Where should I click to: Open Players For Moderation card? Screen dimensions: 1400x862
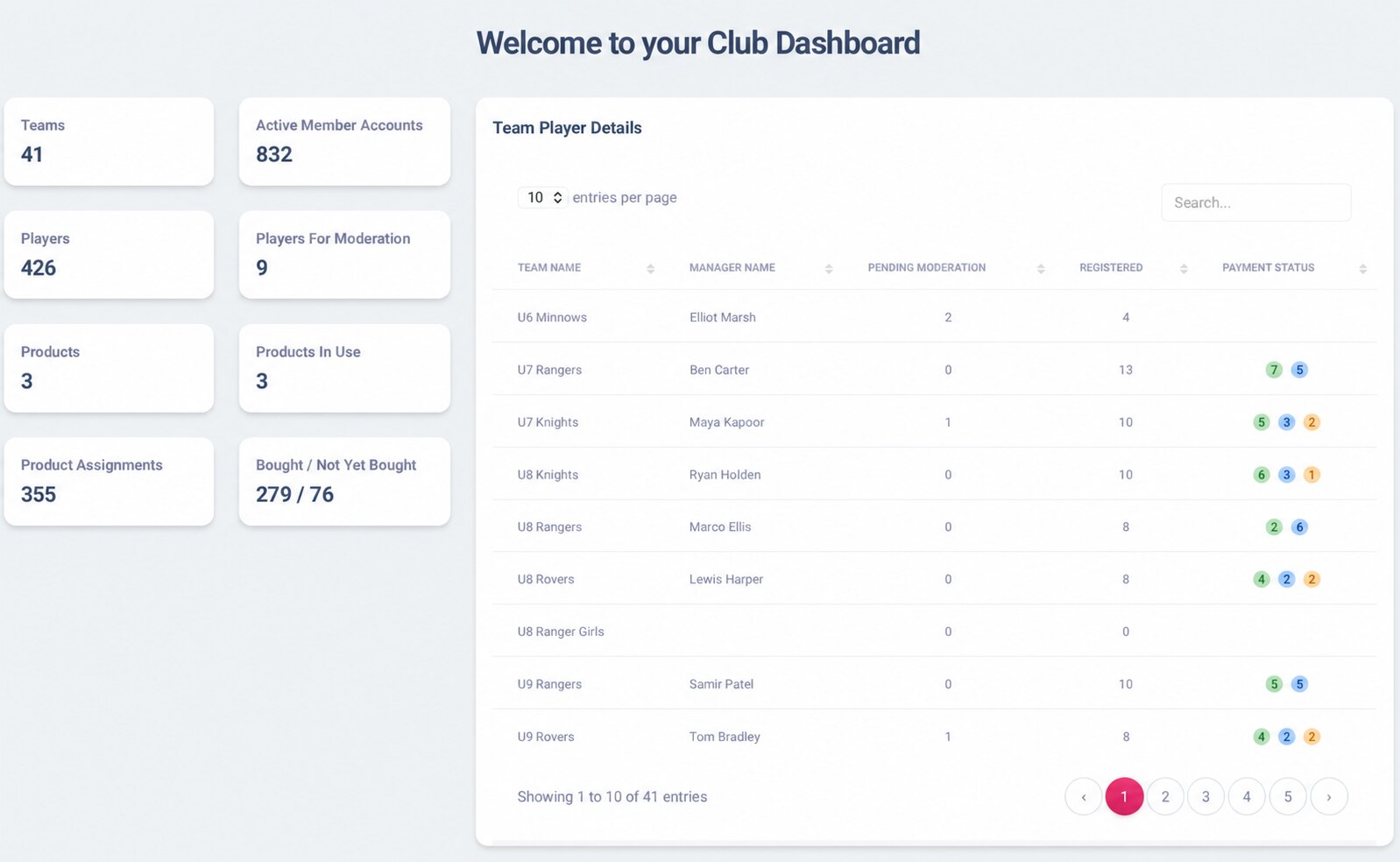click(344, 254)
